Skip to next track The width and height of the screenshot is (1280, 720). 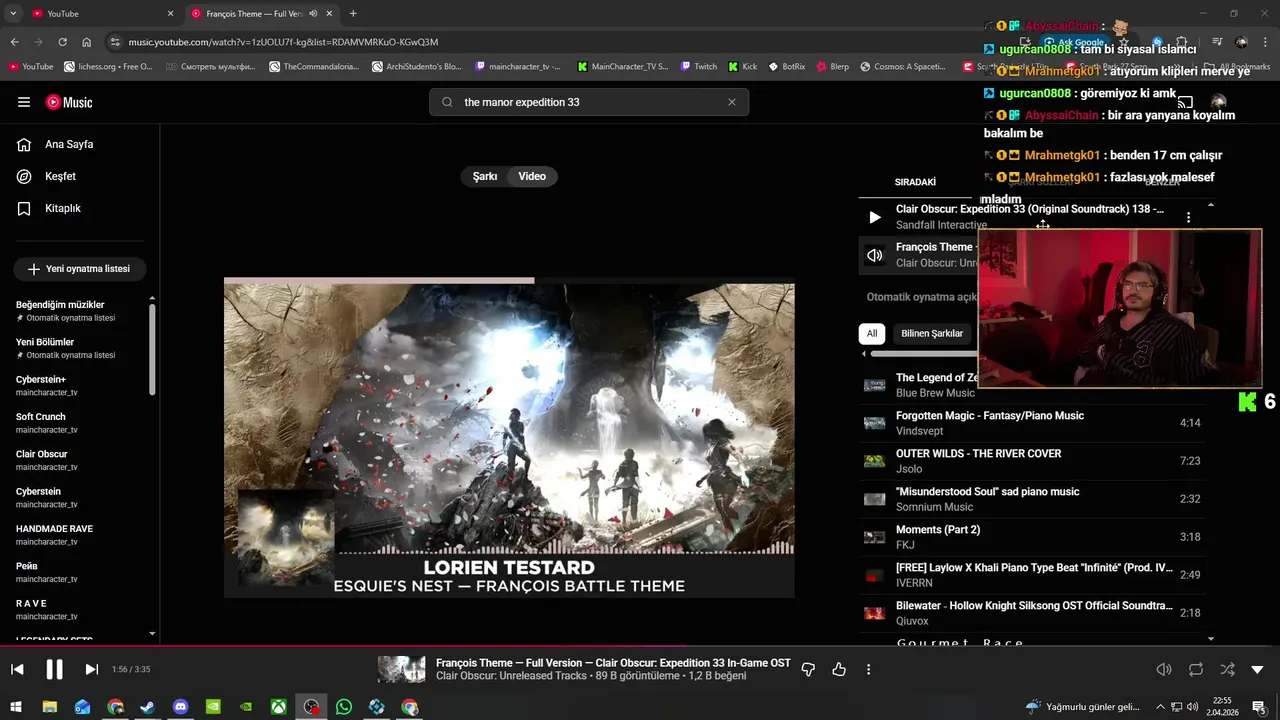(x=91, y=669)
